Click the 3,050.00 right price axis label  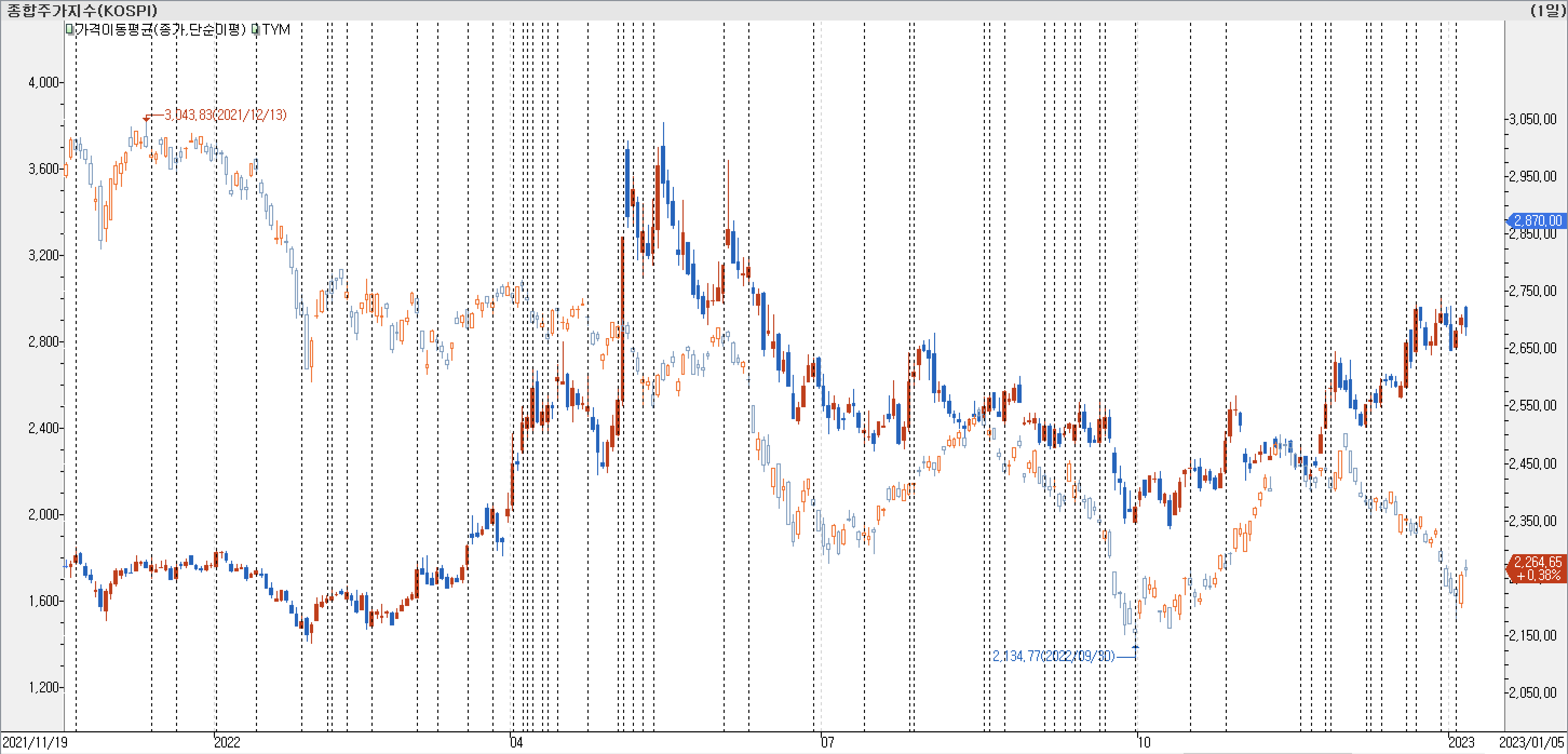(1533, 119)
